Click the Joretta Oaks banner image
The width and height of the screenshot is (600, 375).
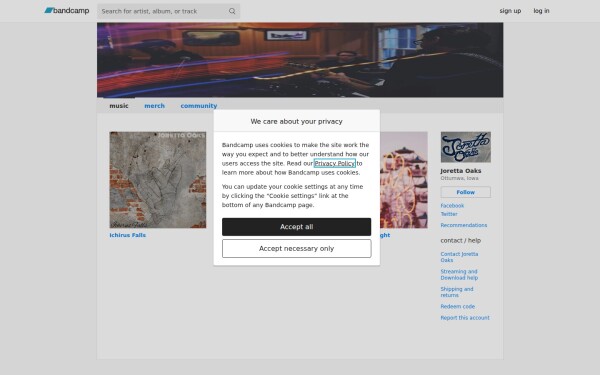tap(300, 60)
